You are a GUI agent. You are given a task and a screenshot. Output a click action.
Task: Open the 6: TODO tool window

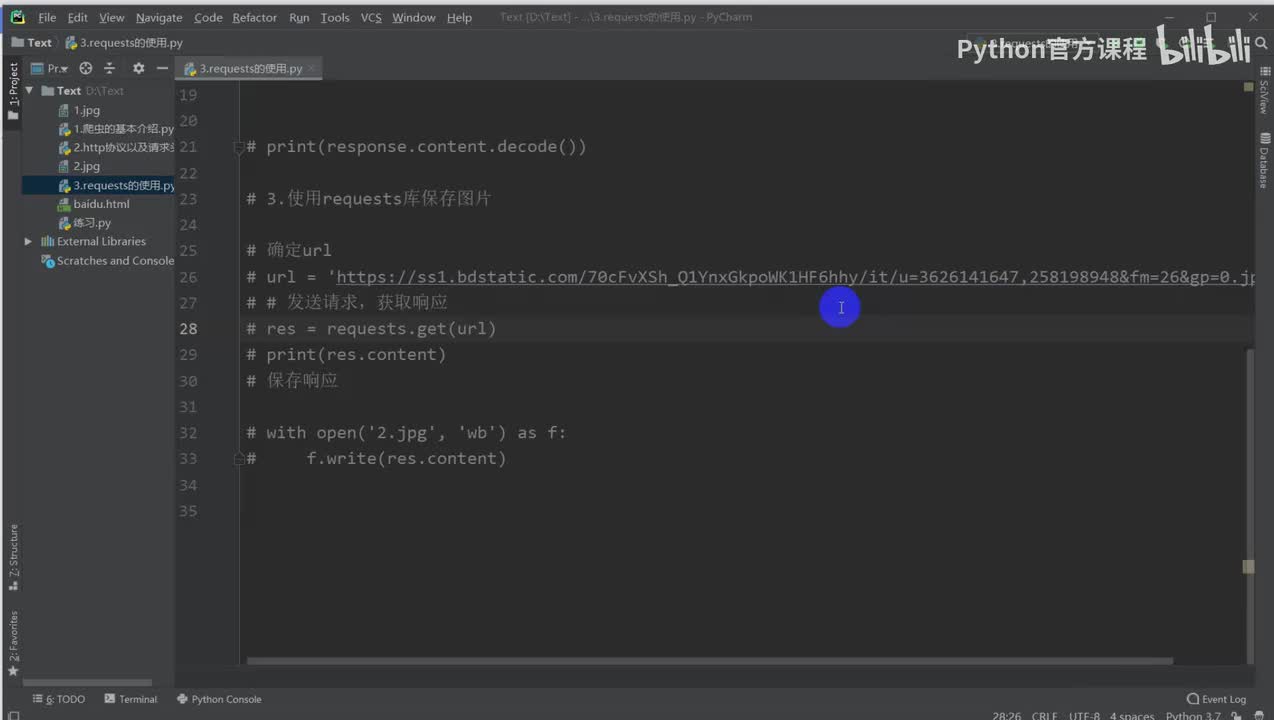(x=59, y=699)
